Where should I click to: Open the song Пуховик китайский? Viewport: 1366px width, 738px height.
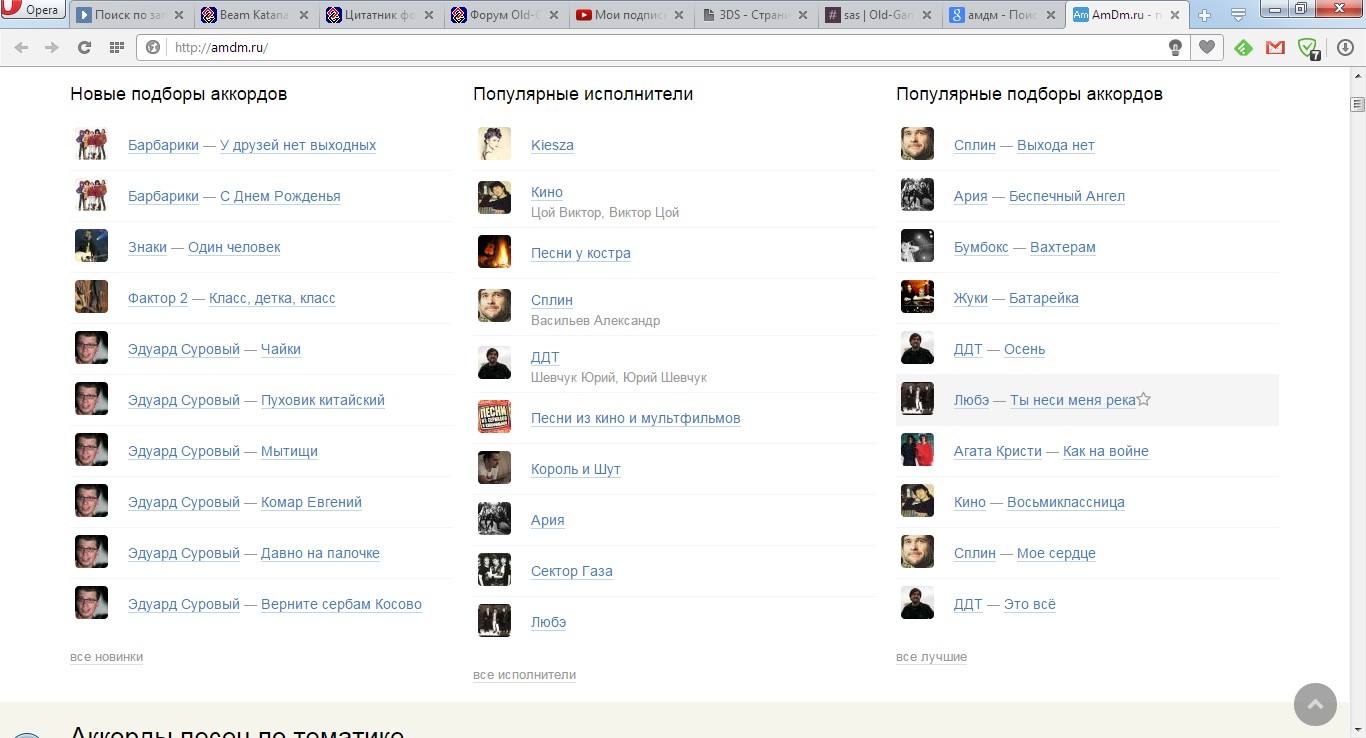click(323, 400)
